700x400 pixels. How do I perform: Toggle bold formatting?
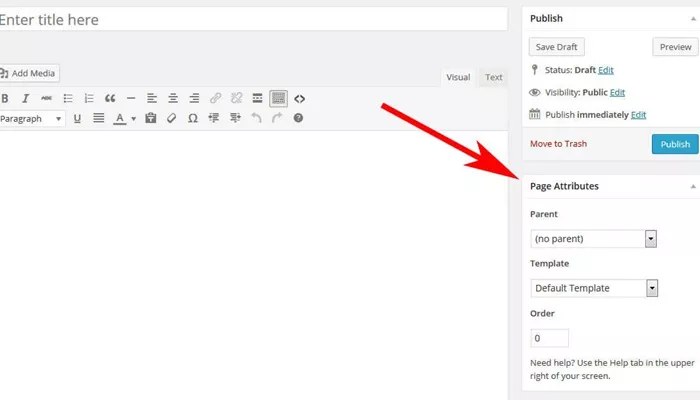coord(5,98)
